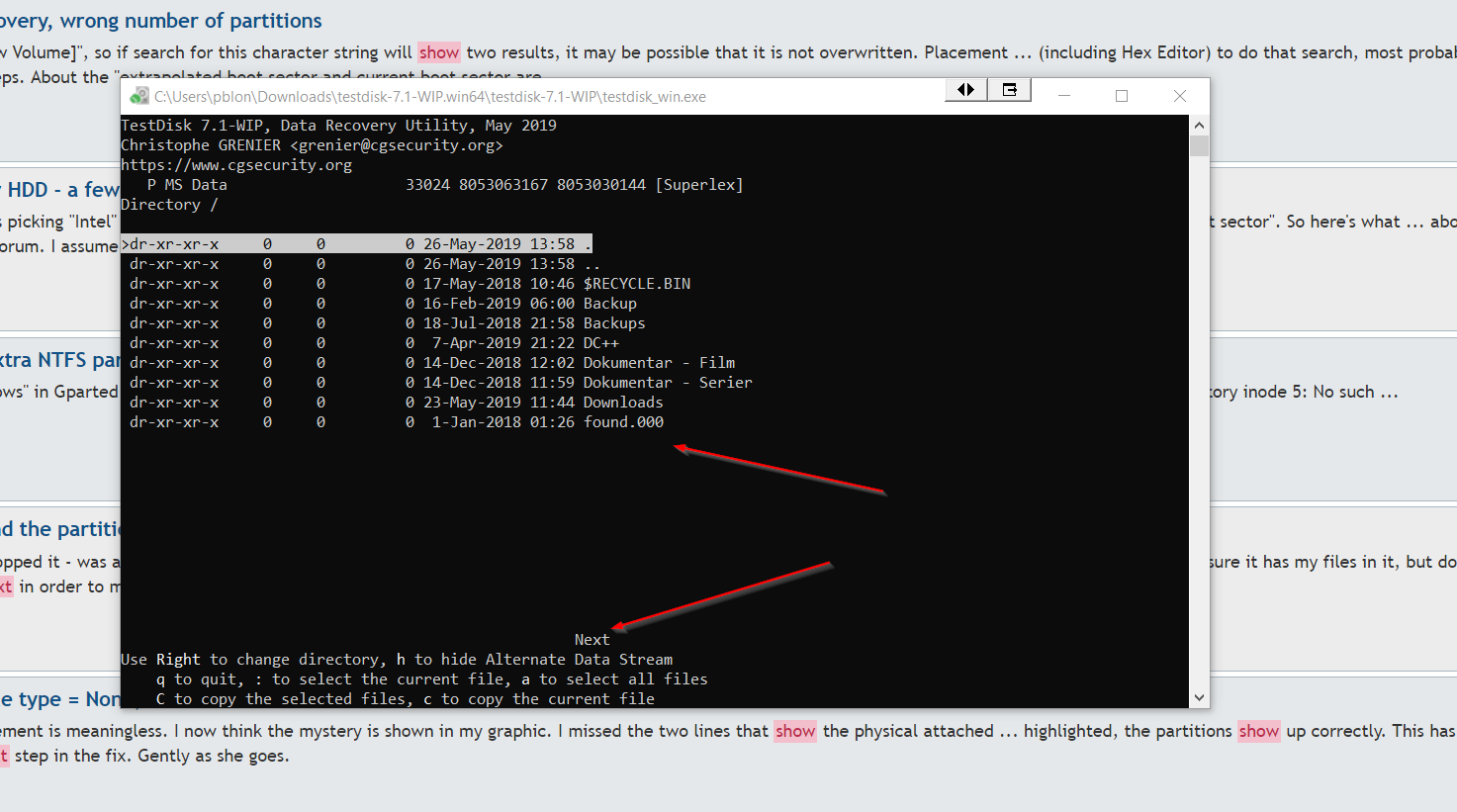Open the 'd the partiti' forum thread link
This screenshot has width=1457, height=812.
coord(60,529)
